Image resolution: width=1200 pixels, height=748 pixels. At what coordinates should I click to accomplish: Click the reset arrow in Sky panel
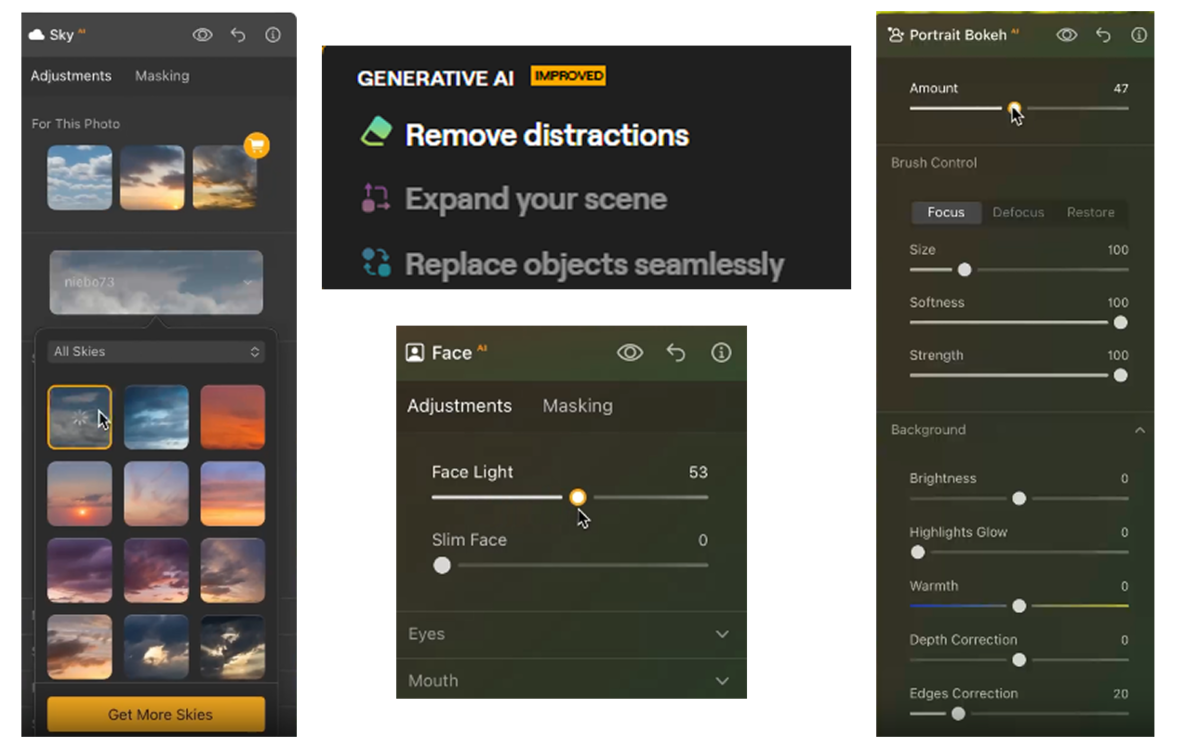(x=238, y=35)
